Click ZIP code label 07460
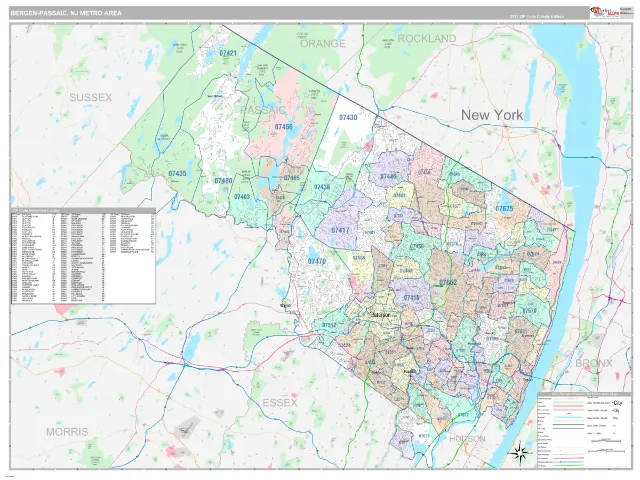Viewport: 640px width, 480px height. tap(223, 180)
